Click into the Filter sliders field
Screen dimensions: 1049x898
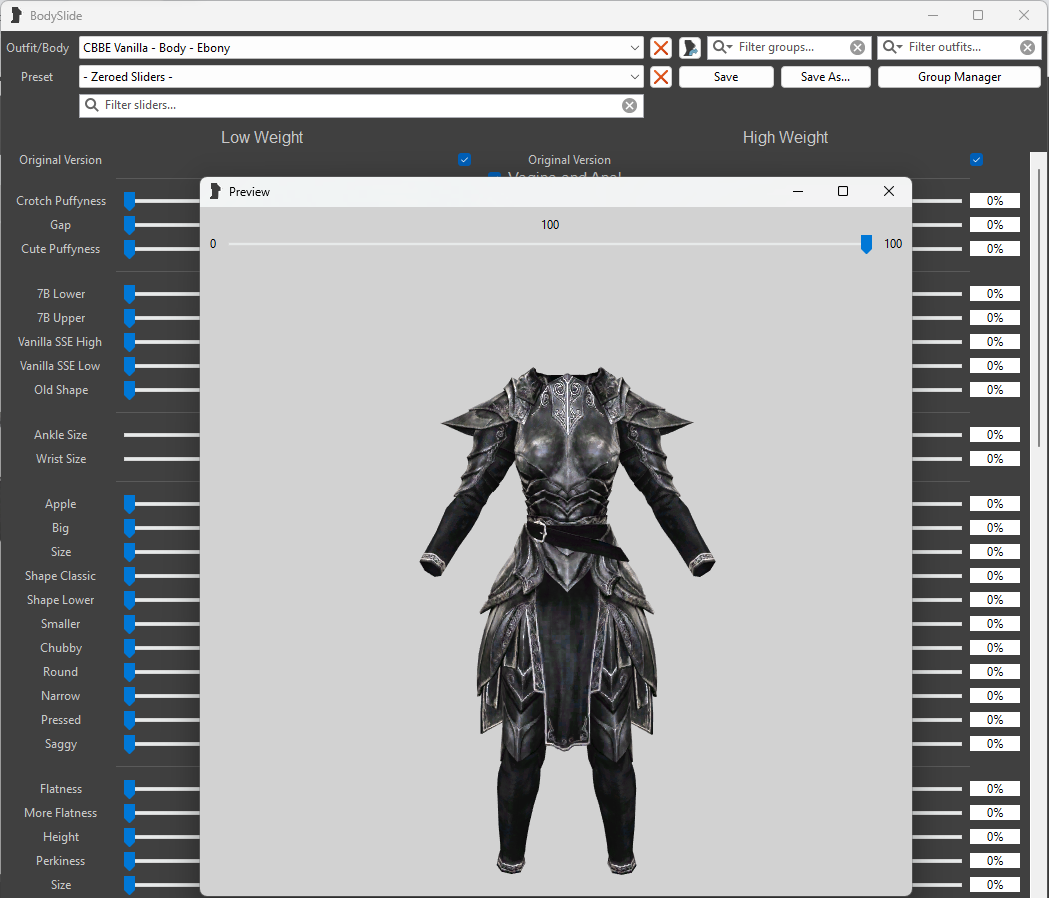click(361, 105)
